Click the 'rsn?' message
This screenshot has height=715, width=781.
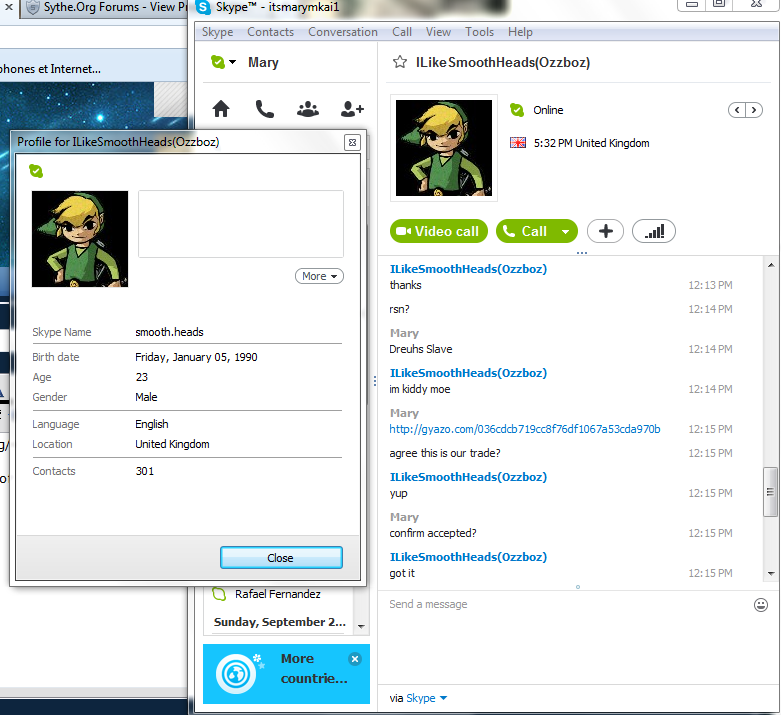399,309
